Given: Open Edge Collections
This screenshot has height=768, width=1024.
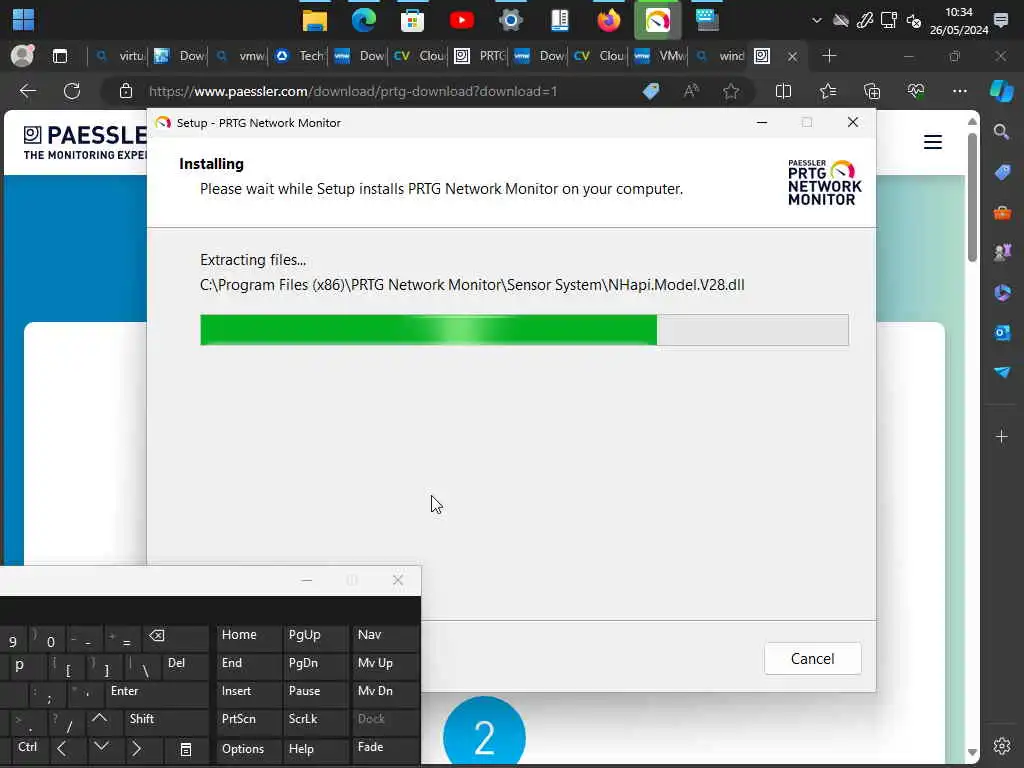Looking at the screenshot, I should (872, 91).
